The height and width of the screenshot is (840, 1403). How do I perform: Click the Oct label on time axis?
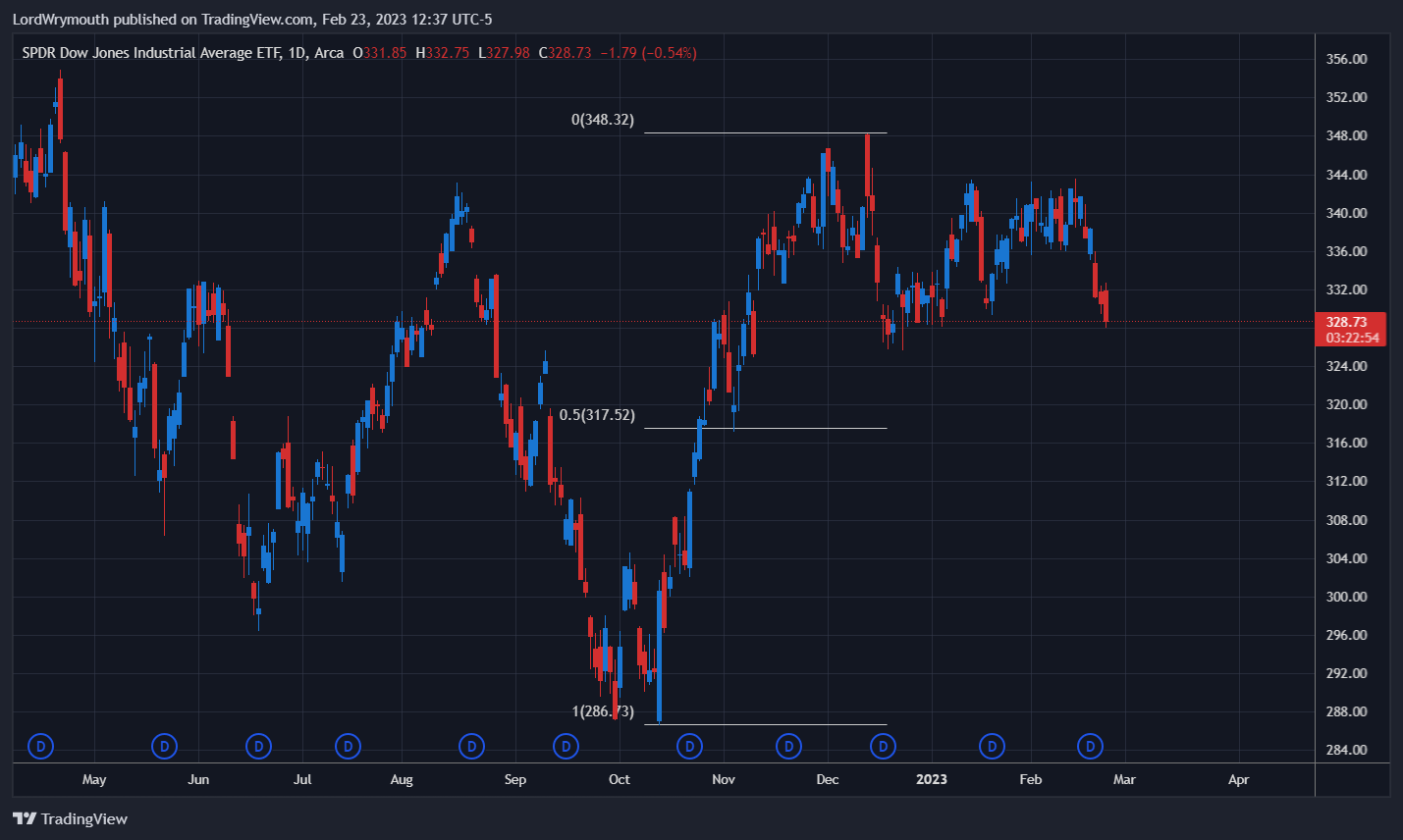pos(620,780)
